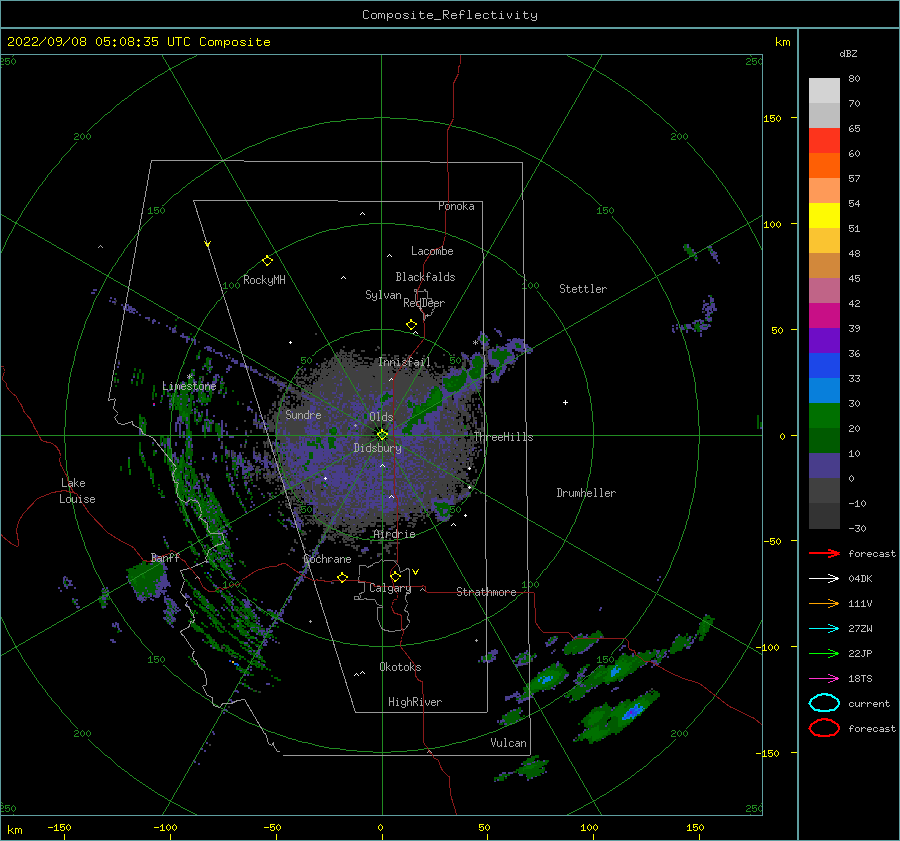The width and height of the screenshot is (900, 841).
Task: Click the white plus marker near Drumheller
Action: coord(565,402)
